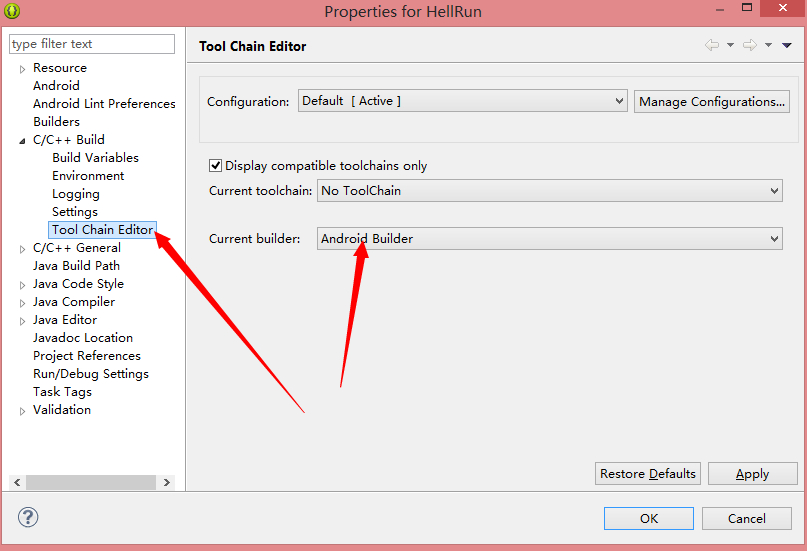Click the back navigation arrow icon
This screenshot has height=551, width=807.
pos(712,45)
